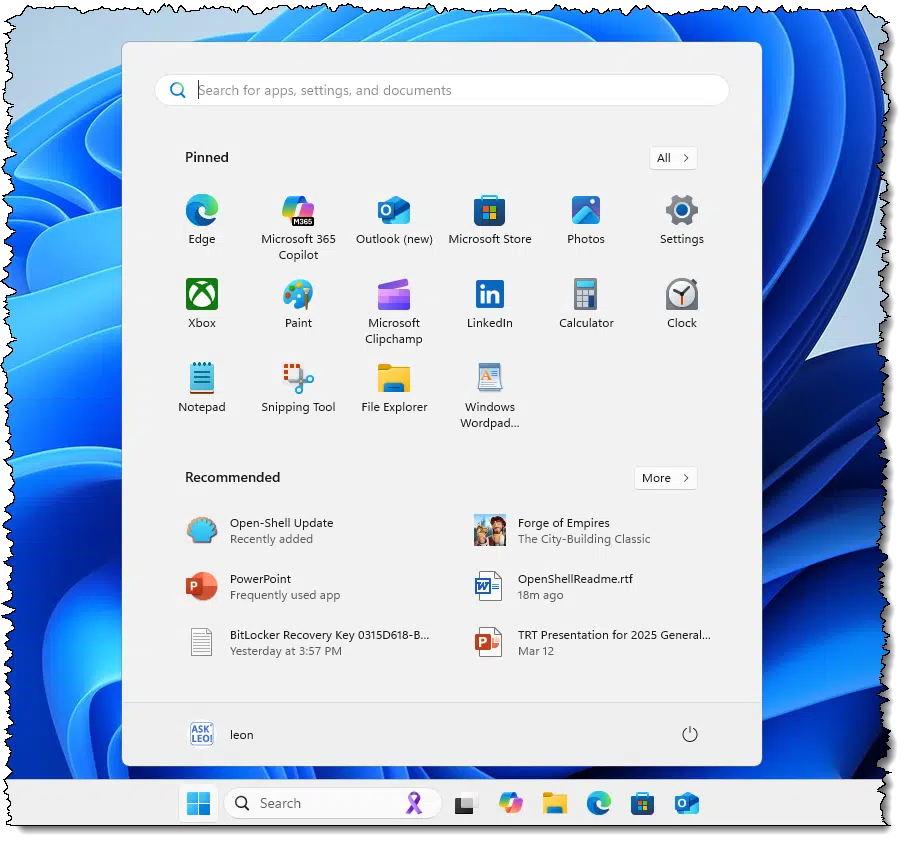This screenshot has height=842, width=910.
Task: Open the Edge pinned app
Action: pos(204,221)
